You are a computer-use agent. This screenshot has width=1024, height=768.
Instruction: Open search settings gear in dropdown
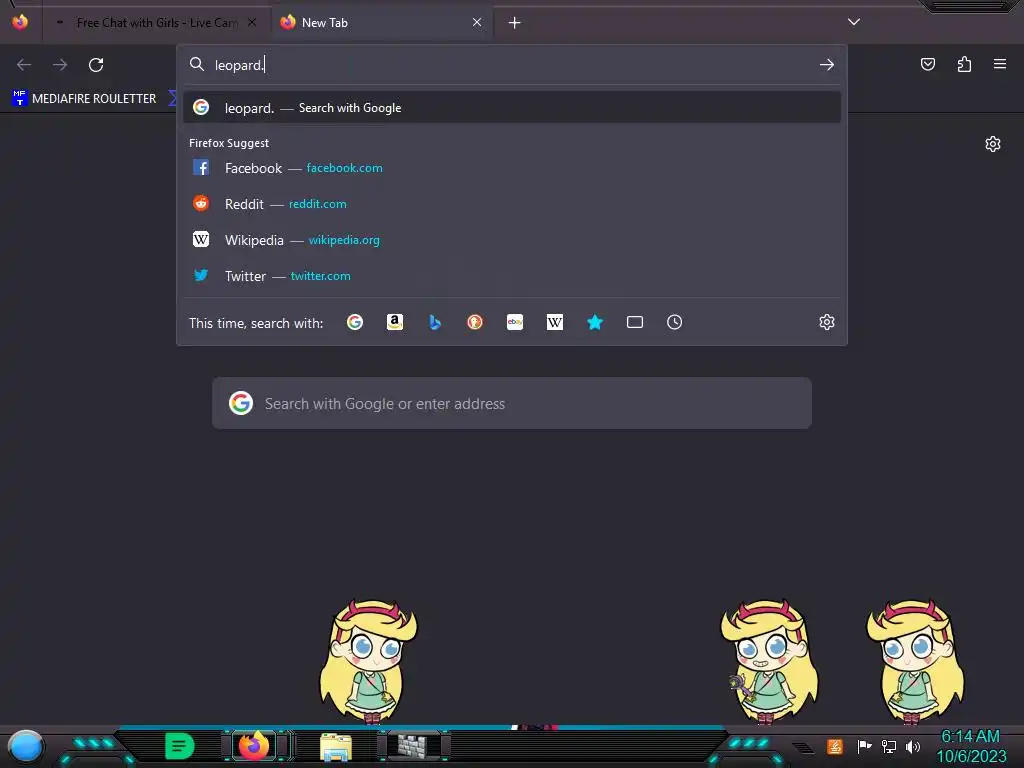[827, 322]
